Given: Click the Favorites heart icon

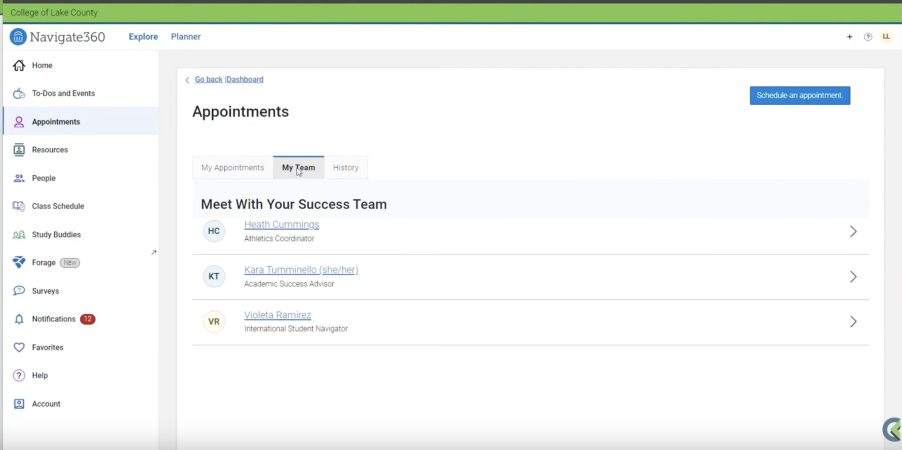Looking at the screenshot, I should [x=19, y=347].
